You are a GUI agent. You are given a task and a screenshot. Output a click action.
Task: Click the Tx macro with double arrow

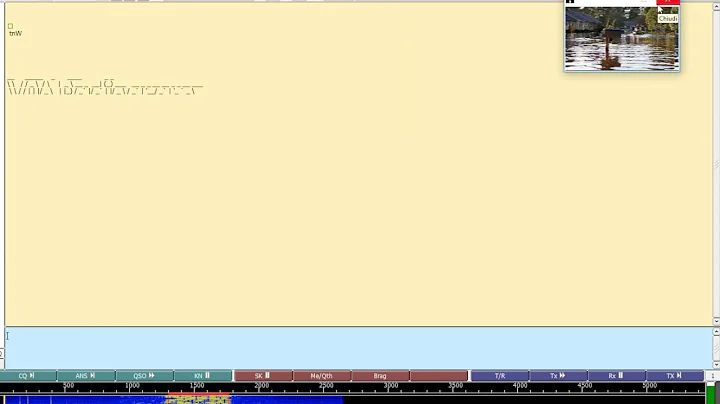[558, 376]
